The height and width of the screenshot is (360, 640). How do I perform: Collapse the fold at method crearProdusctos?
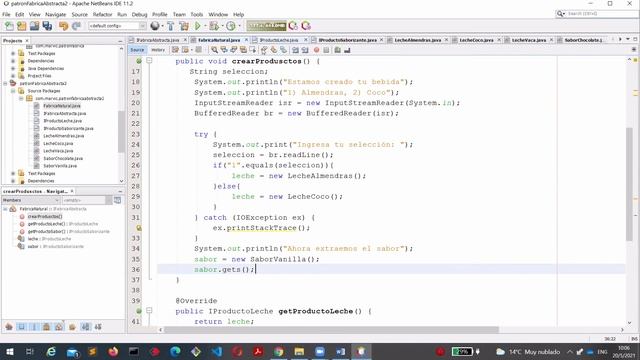point(149,60)
